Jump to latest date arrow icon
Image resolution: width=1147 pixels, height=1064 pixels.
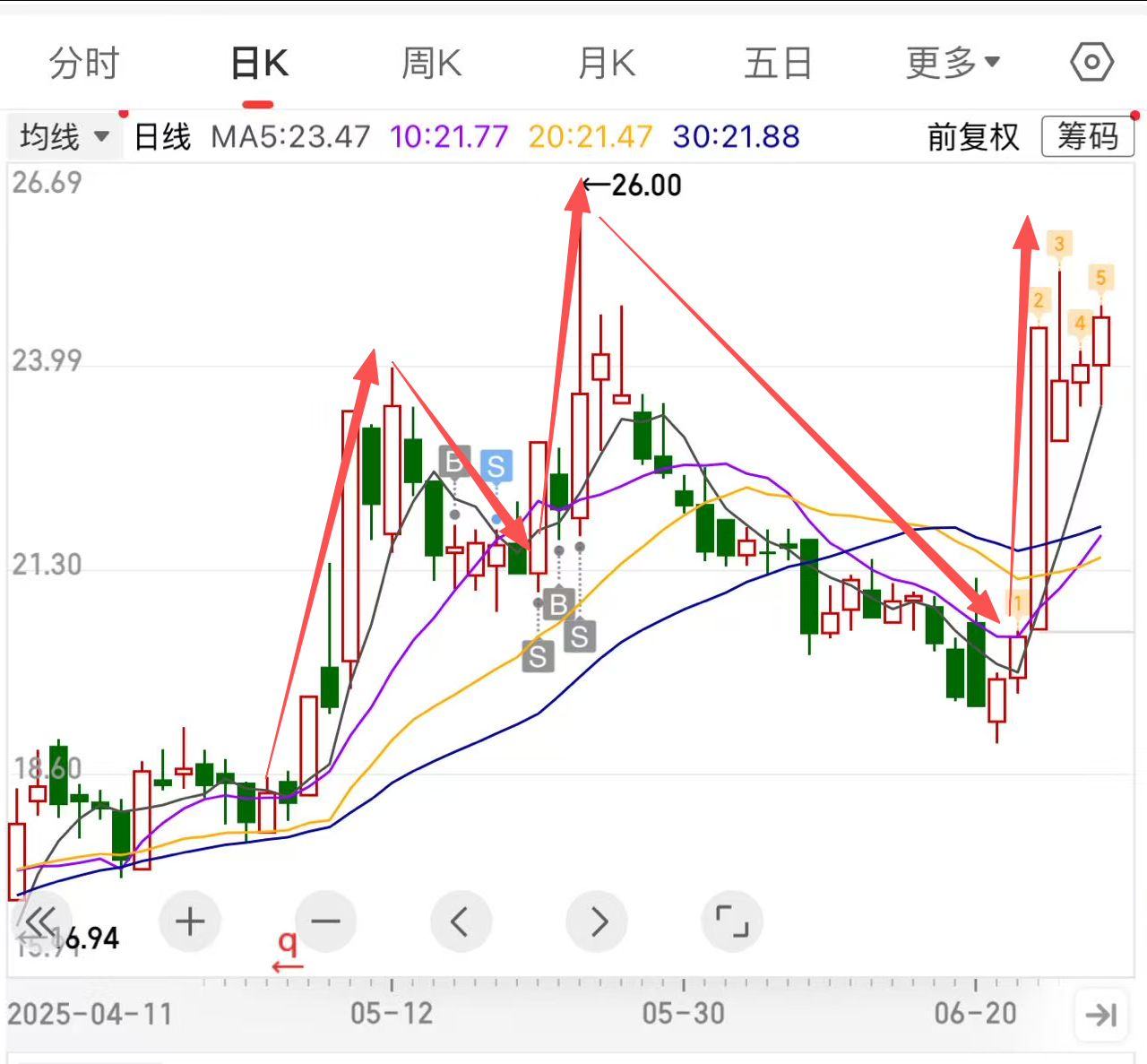tap(1100, 1015)
